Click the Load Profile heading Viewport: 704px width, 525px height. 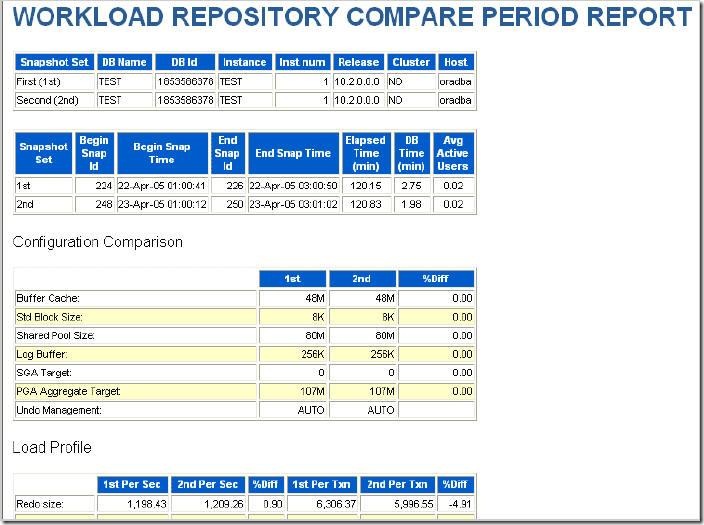(x=52, y=447)
